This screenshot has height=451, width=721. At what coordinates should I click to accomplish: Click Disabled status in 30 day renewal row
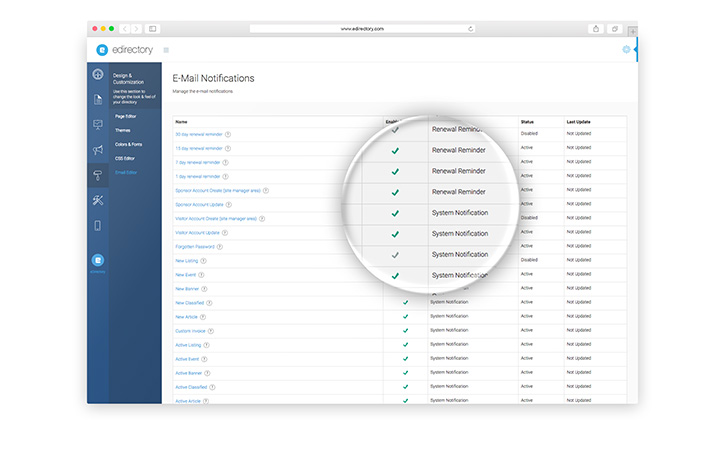coord(529,133)
